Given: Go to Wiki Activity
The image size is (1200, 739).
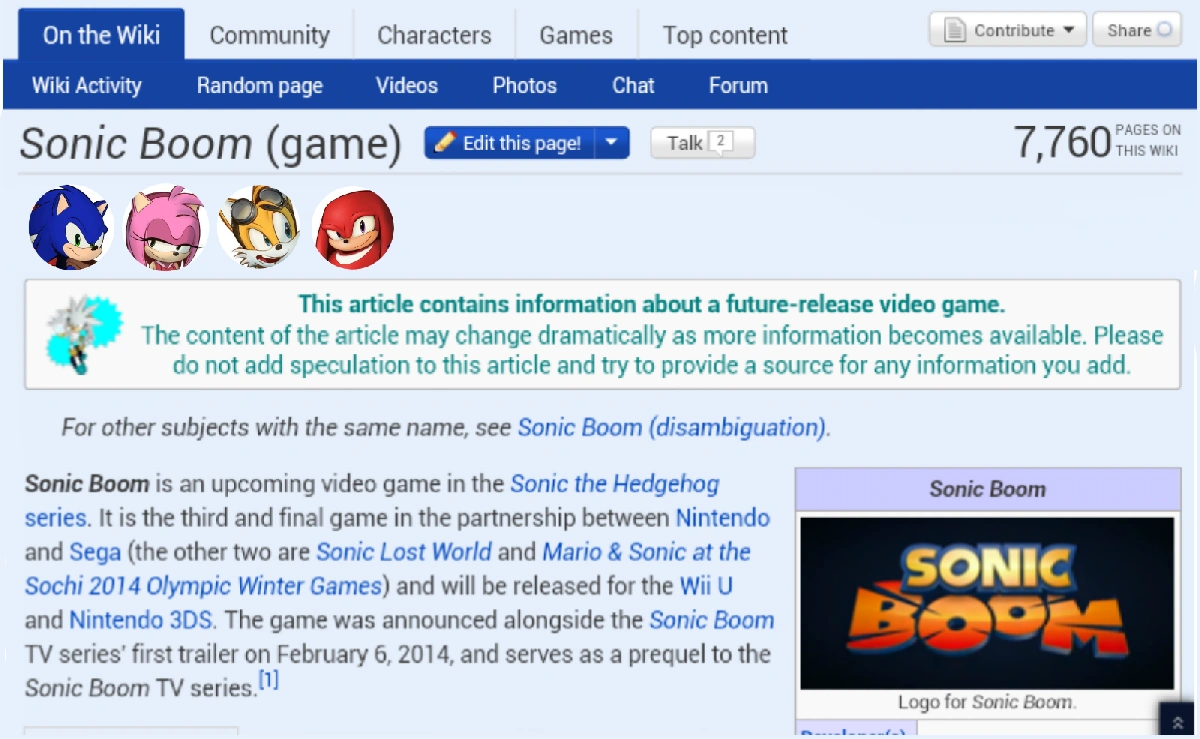Looking at the screenshot, I should point(87,85).
